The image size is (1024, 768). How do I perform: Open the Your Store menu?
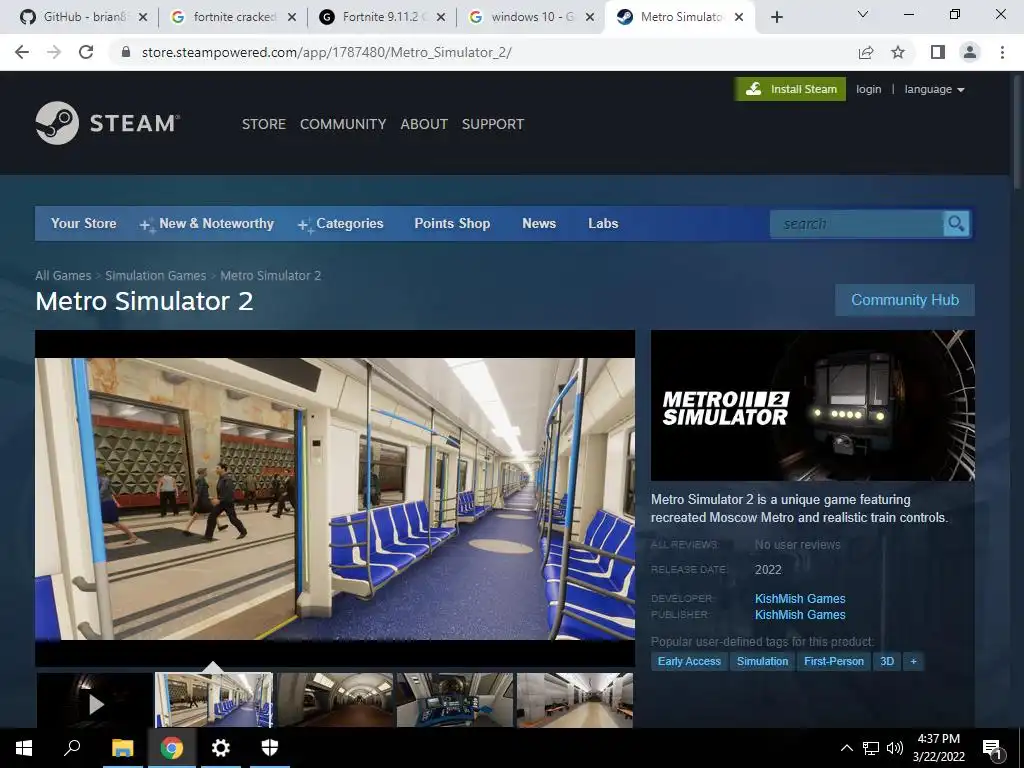[84, 223]
